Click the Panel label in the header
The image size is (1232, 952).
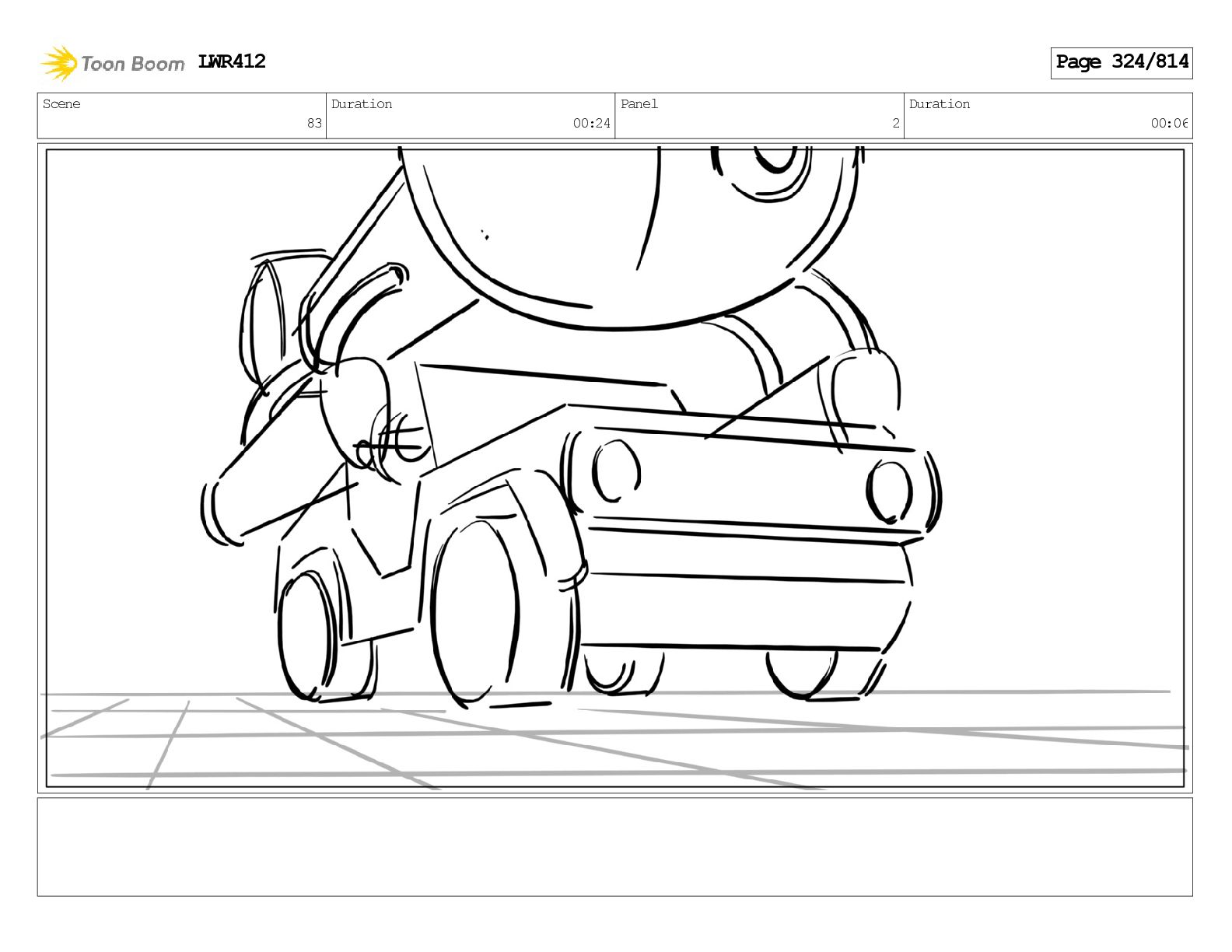click(x=639, y=104)
